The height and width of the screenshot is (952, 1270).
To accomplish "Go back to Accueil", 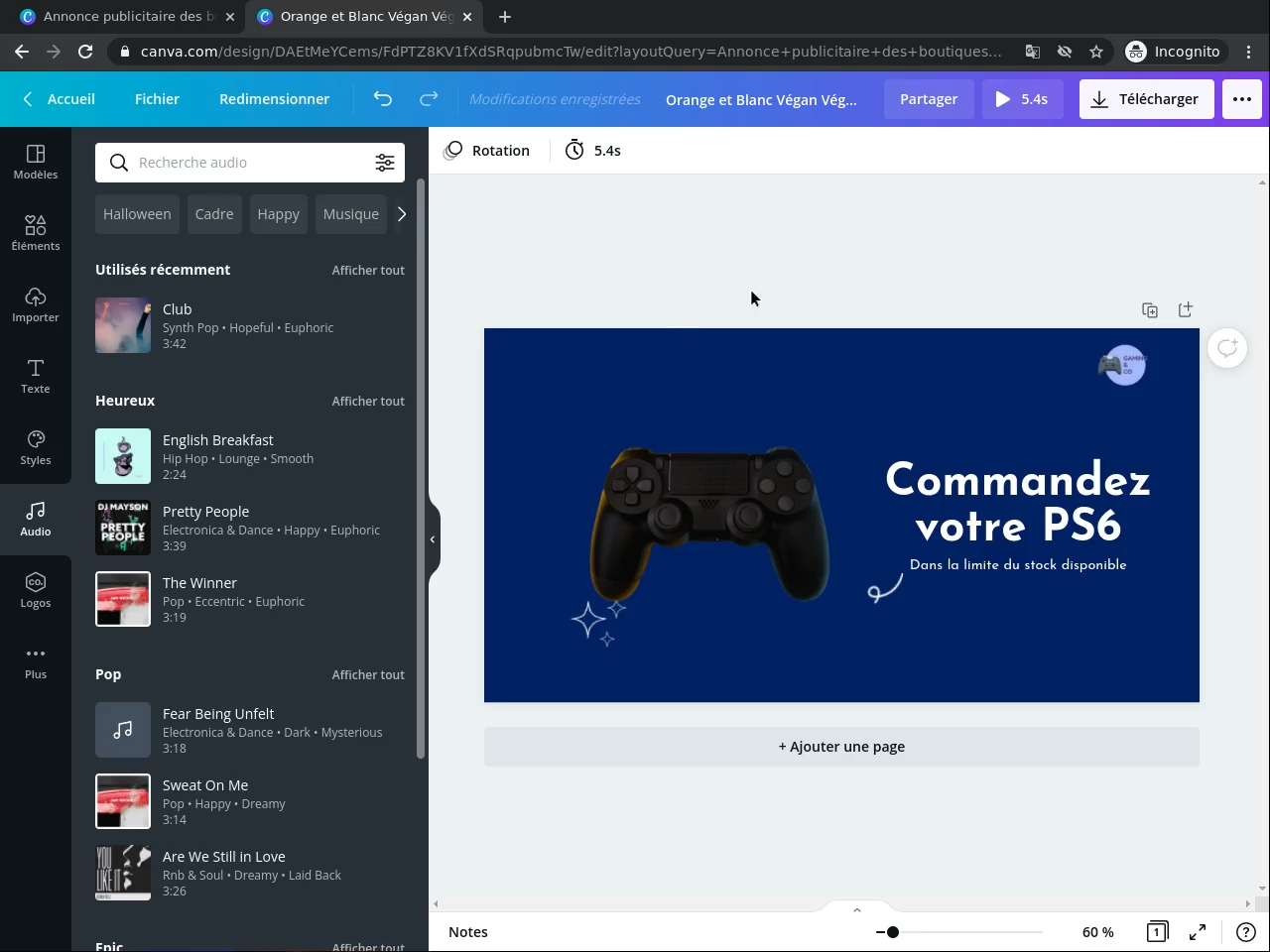I will pos(60,99).
